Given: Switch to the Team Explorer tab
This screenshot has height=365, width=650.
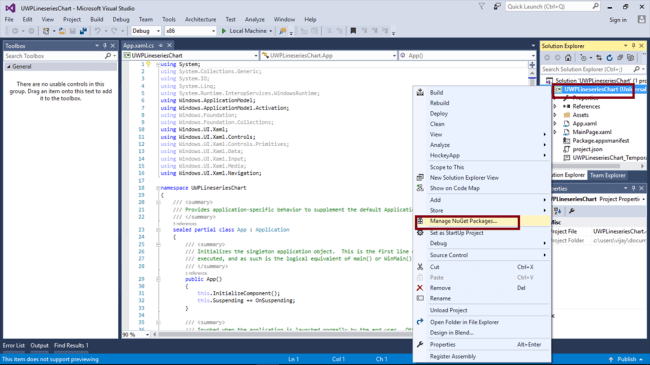Looking at the screenshot, I should click(x=607, y=175).
